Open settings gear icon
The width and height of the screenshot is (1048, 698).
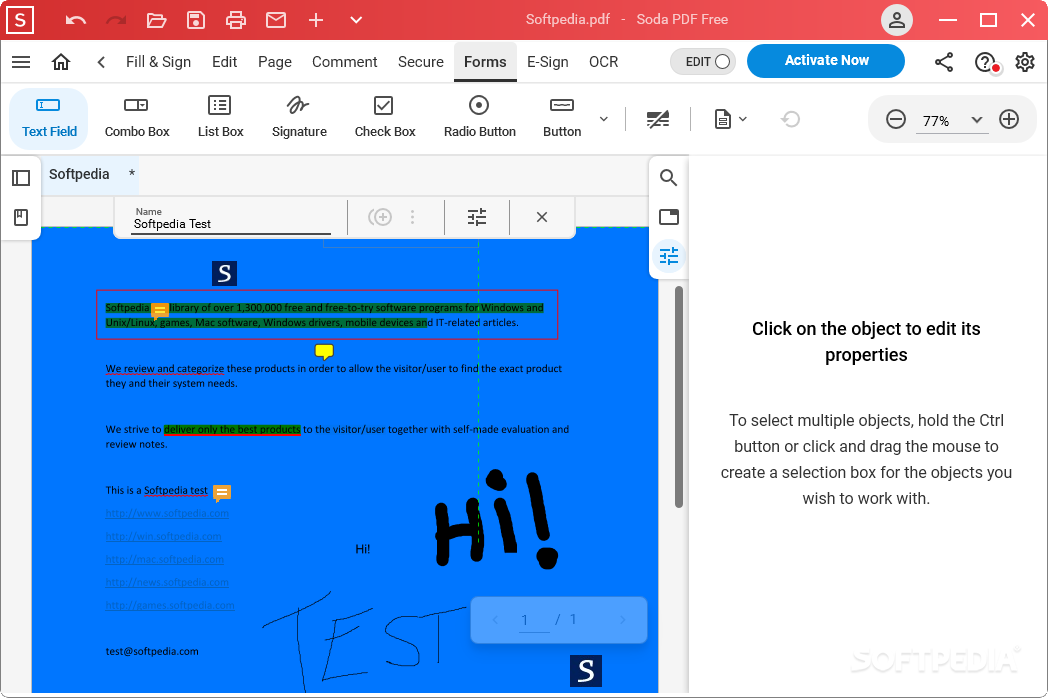click(1025, 62)
